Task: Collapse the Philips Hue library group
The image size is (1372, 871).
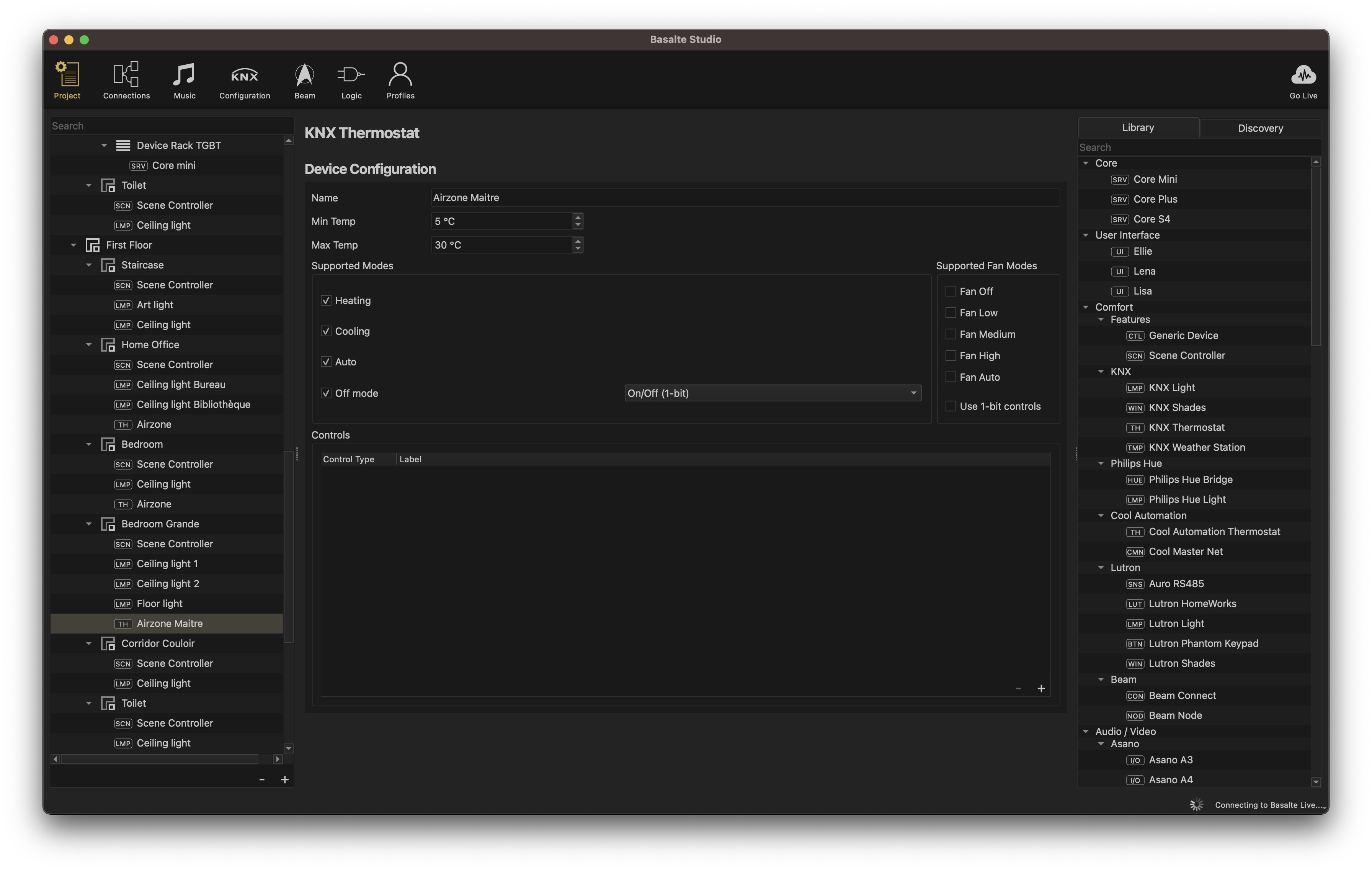Action: [x=1101, y=463]
